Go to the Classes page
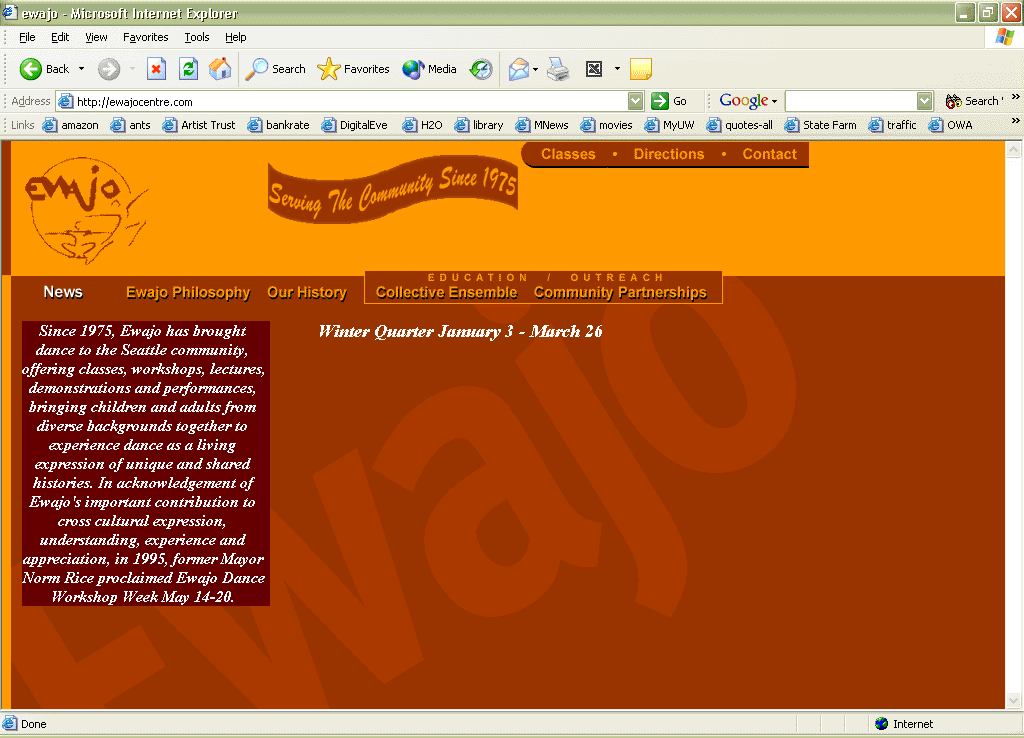This screenshot has width=1024, height=738. 568,154
